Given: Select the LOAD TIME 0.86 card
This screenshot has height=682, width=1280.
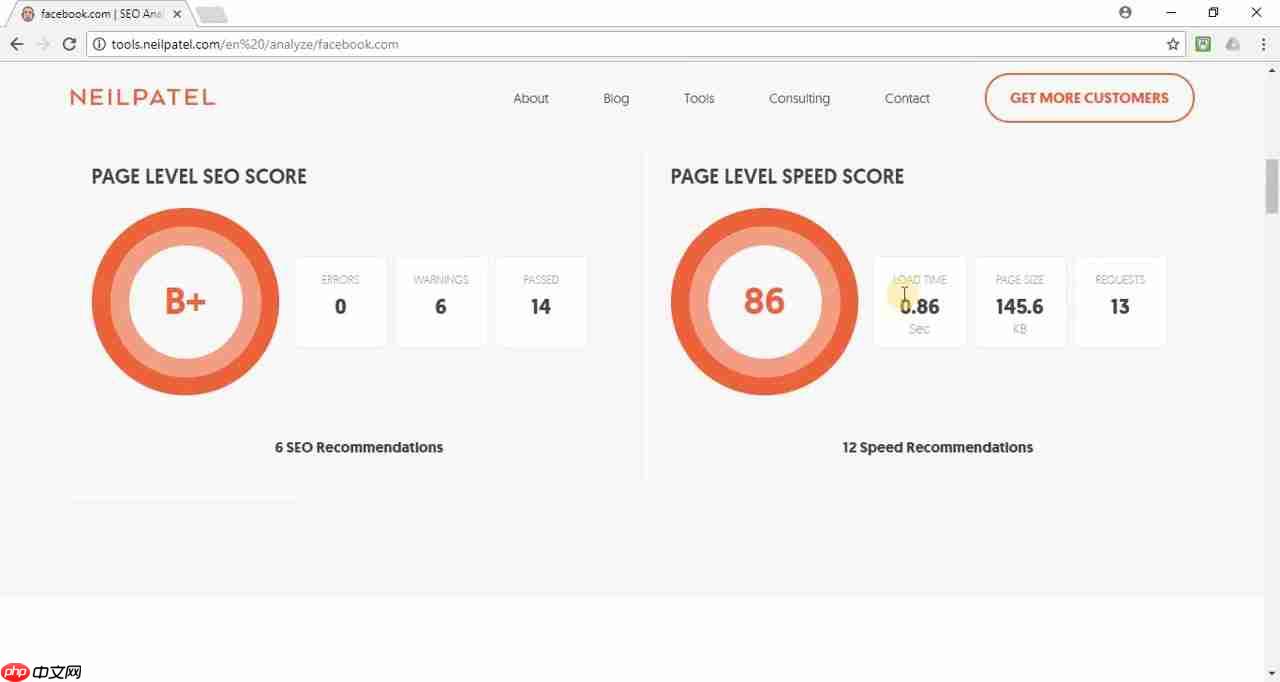Looking at the screenshot, I should (919, 301).
